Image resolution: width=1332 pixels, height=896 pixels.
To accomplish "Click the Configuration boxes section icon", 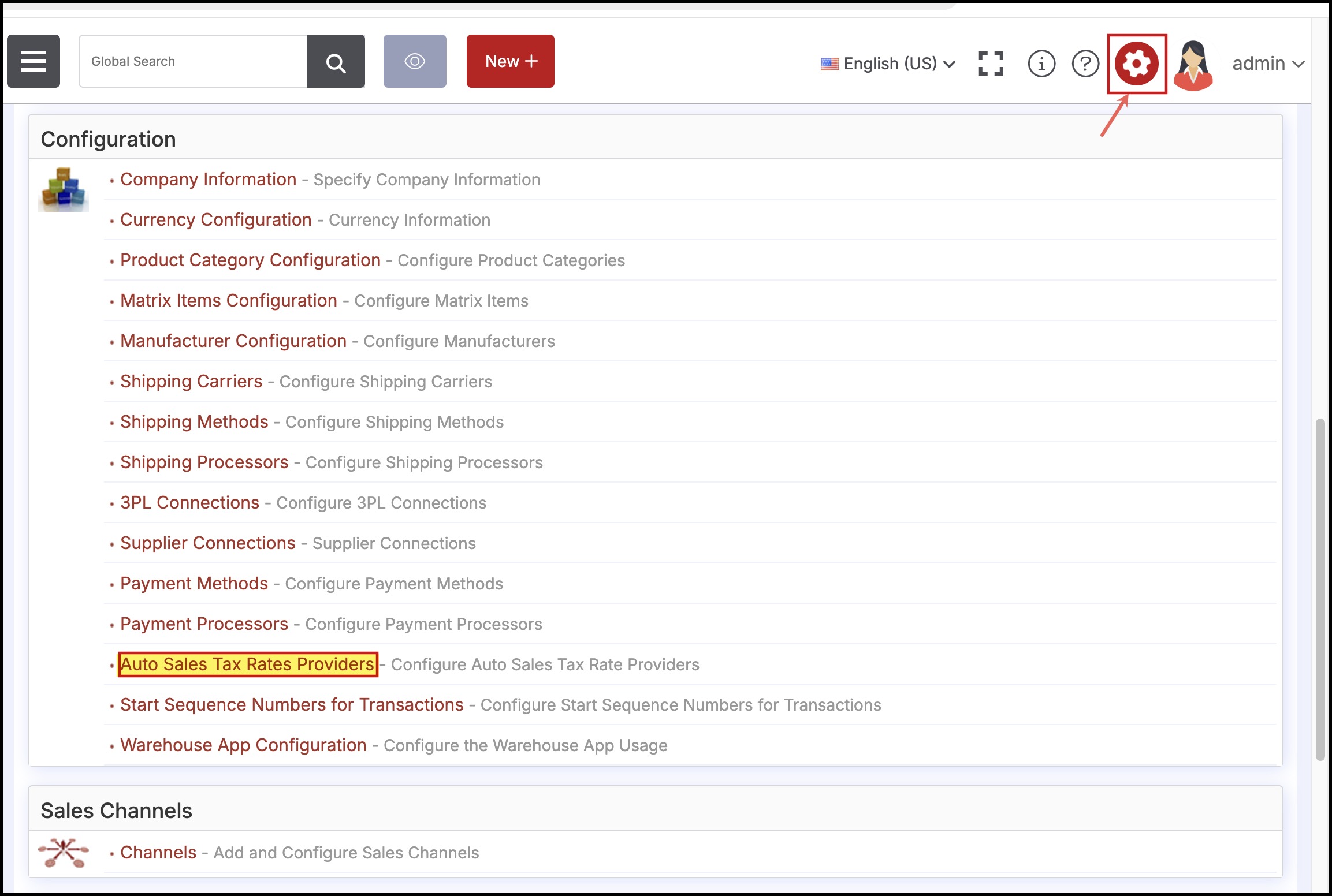I will tap(64, 190).
